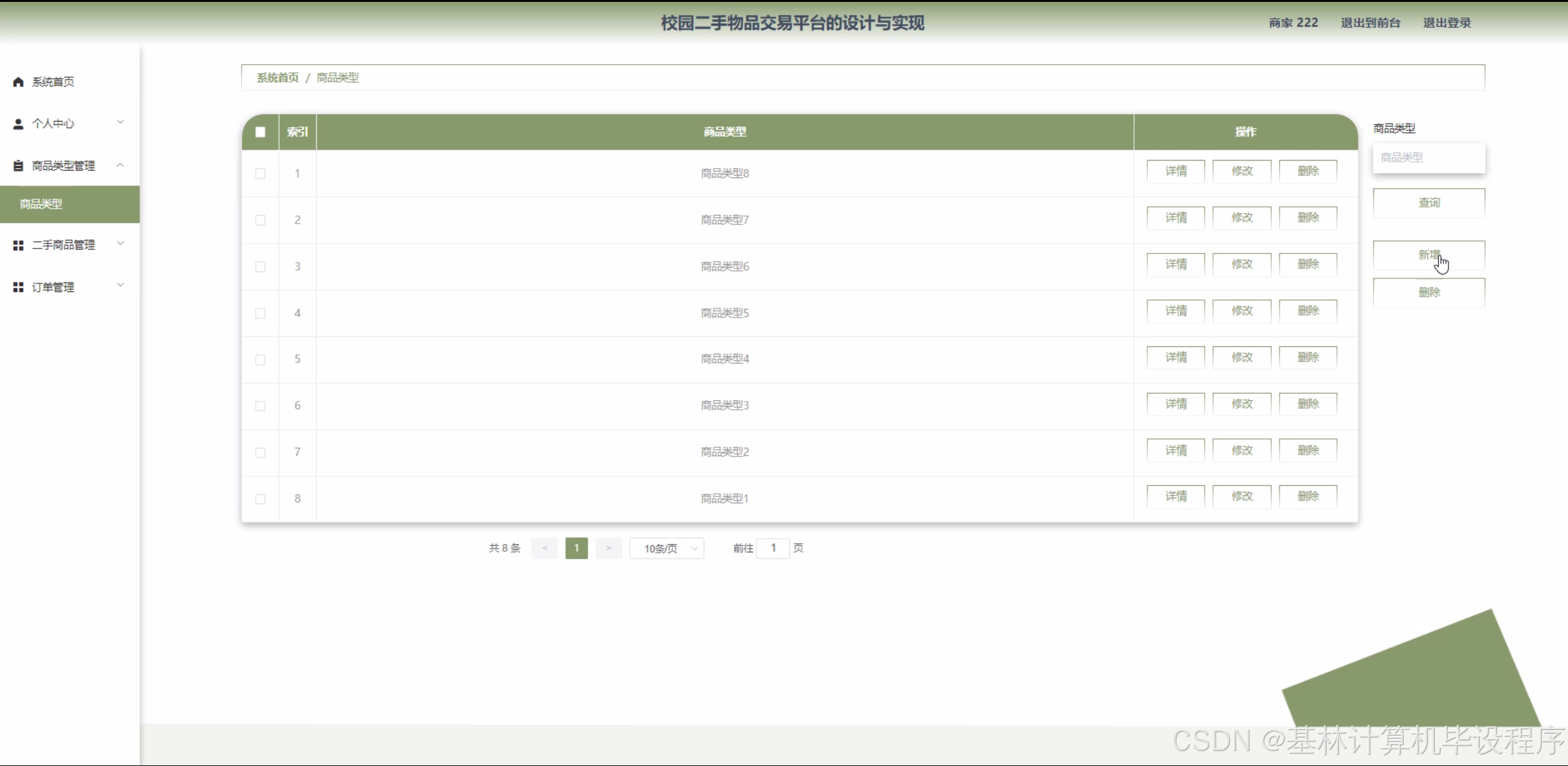Go to next page arrow in pagination
Image resolution: width=1568 pixels, height=766 pixels.
pos(608,548)
